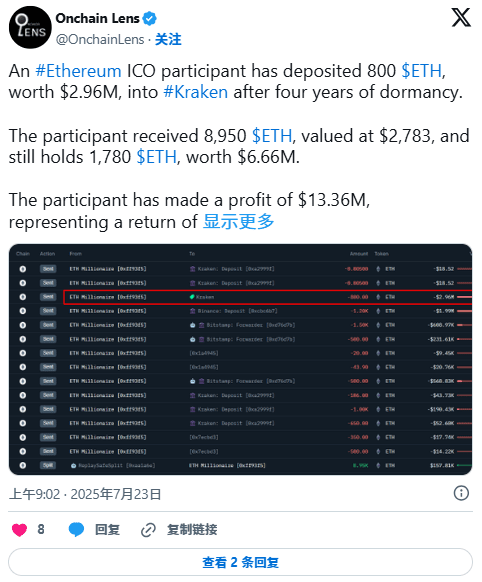Click the copy link chain icon
Viewport: 482px width, 582px height.
pyautogui.click(x=148, y=530)
